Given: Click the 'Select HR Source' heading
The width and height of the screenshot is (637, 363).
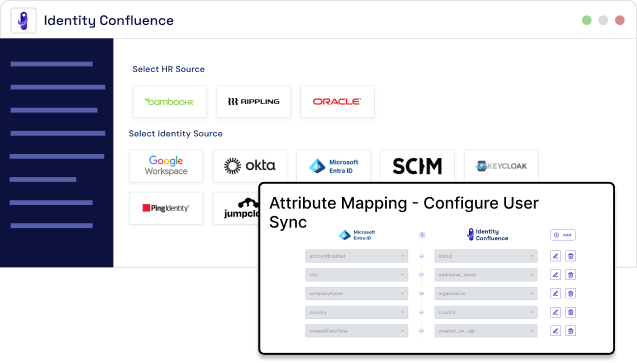Looking at the screenshot, I should tap(169, 69).
